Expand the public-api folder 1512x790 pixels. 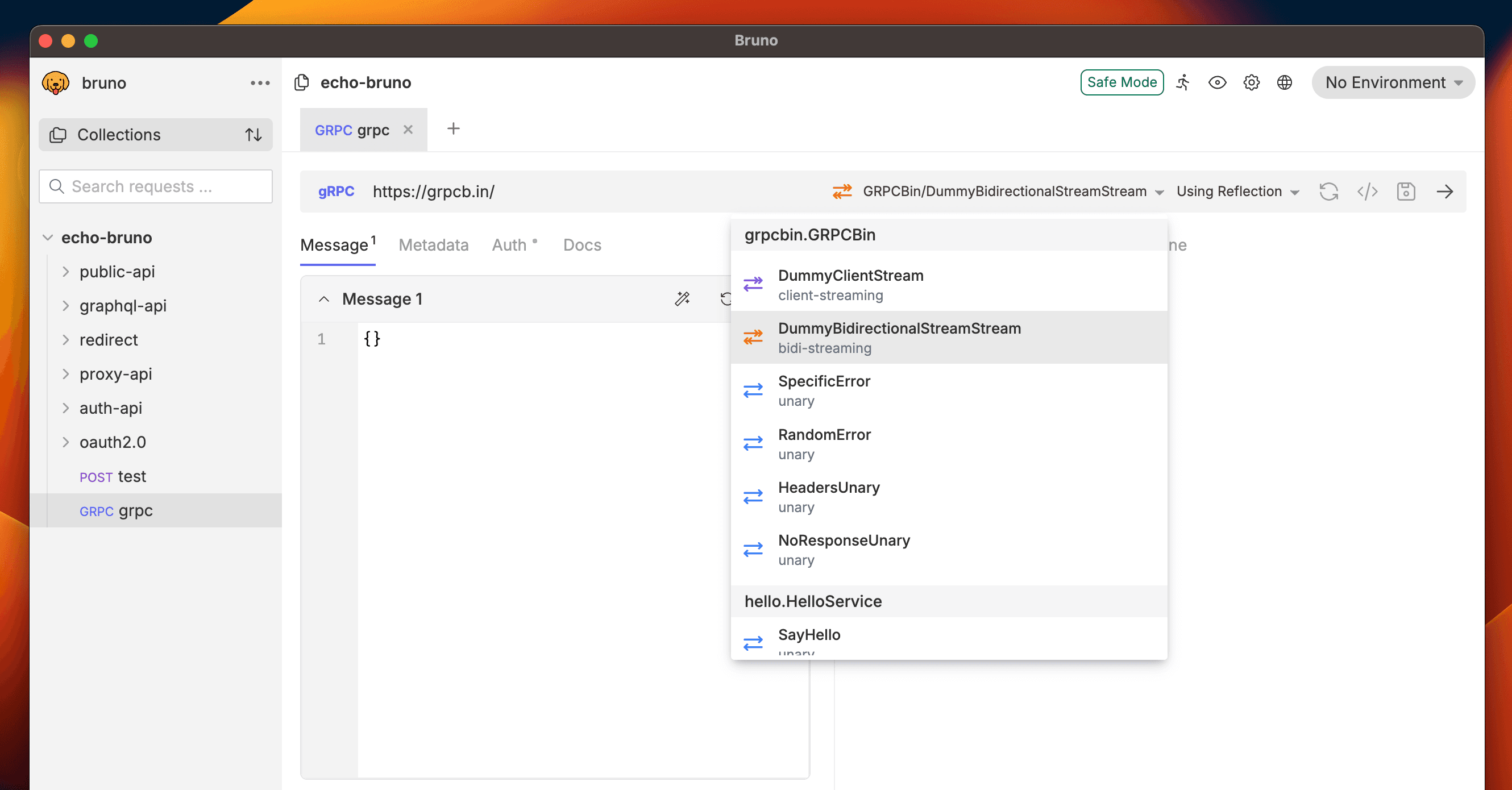click(66, 272)
